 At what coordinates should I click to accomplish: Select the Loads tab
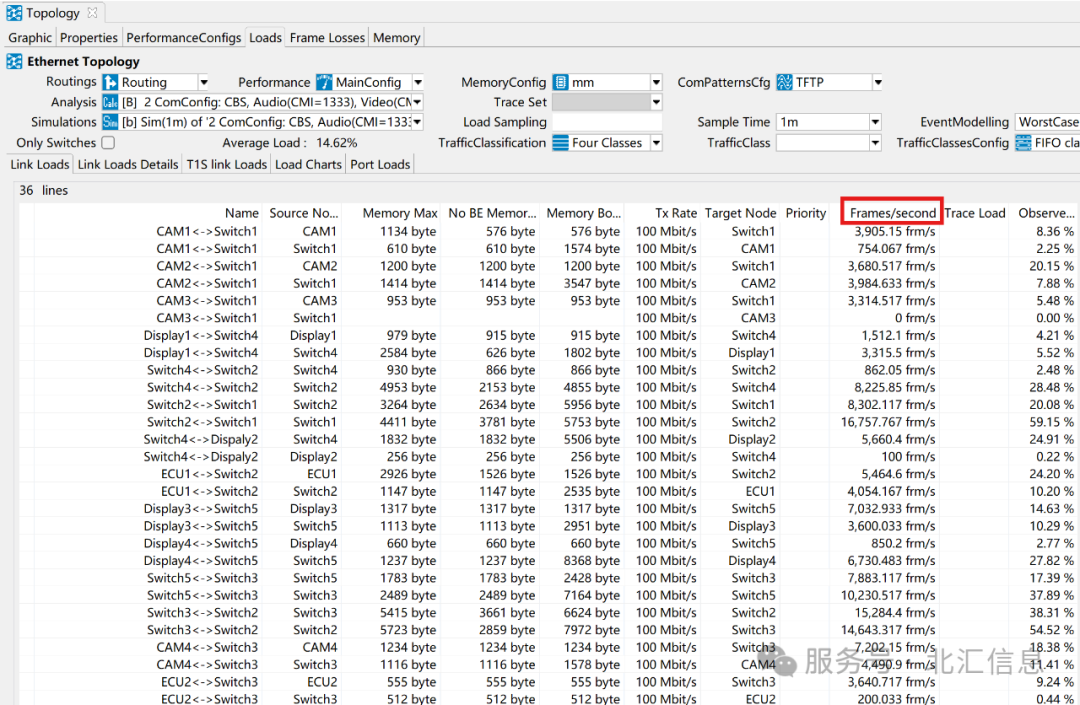265,37
